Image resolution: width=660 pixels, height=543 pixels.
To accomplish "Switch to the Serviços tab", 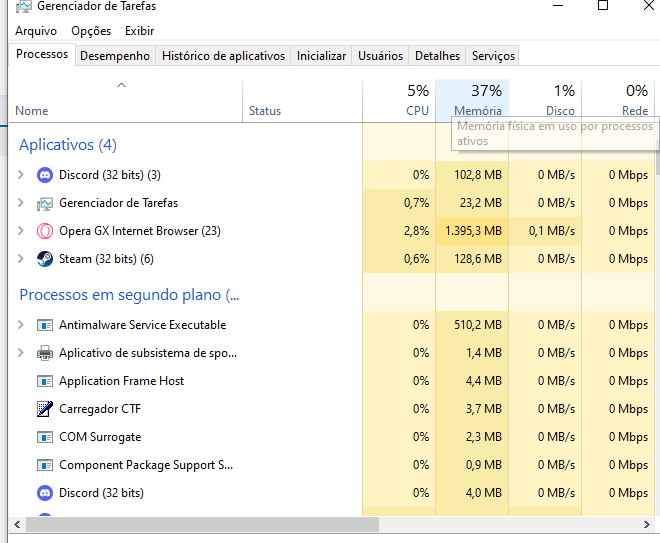I will click(493, 56).
